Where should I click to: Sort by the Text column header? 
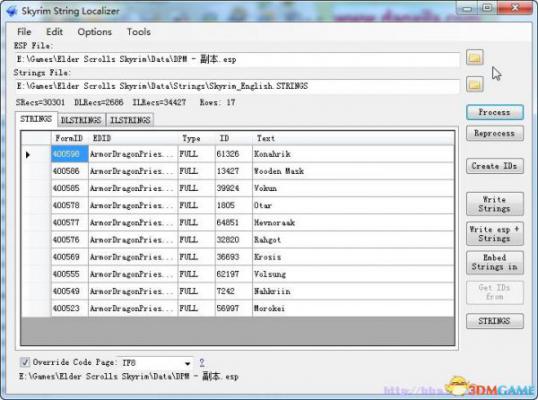click(353, 138)
